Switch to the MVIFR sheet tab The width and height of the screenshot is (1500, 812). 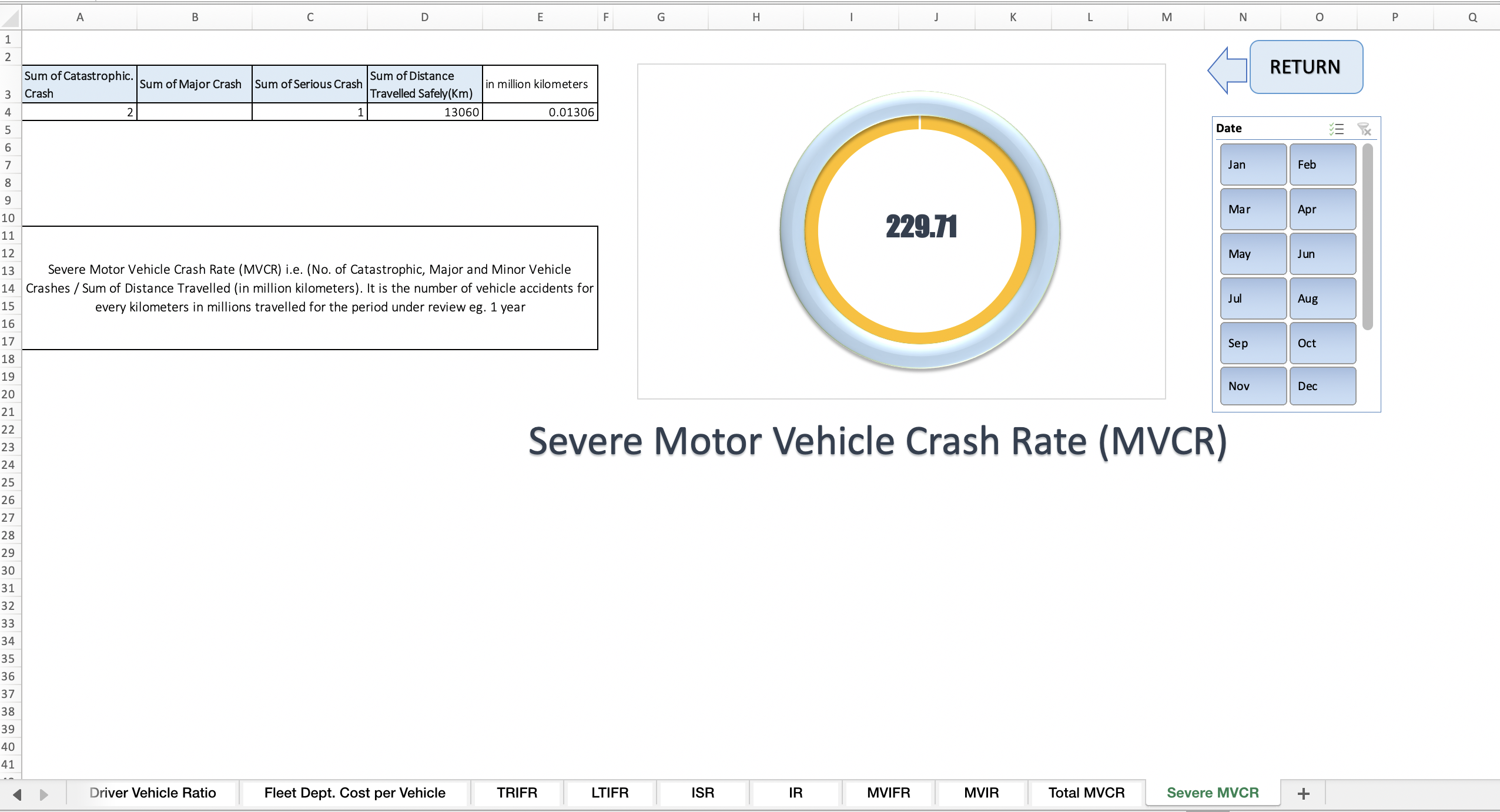point(889,793)
